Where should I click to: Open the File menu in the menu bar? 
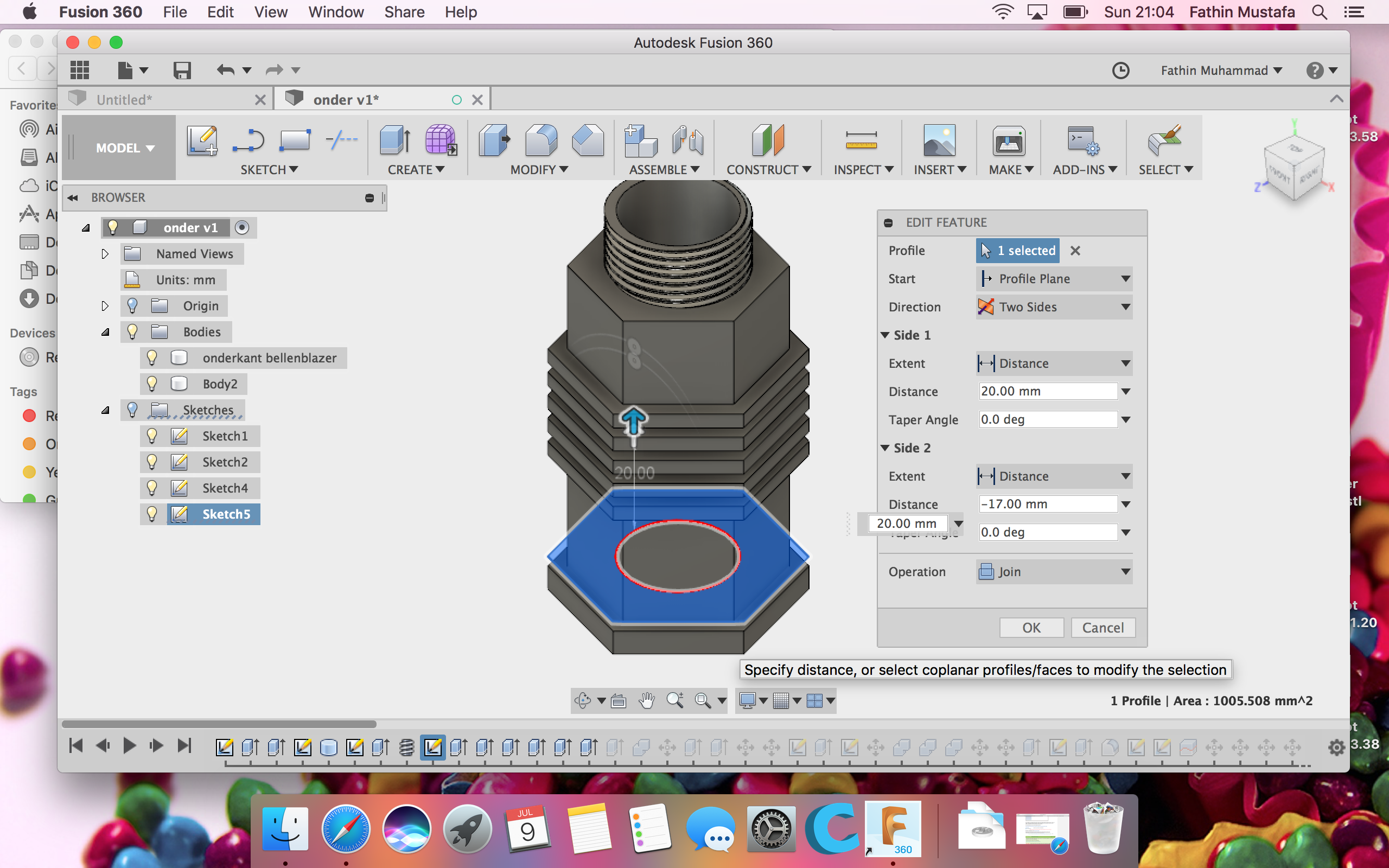click(175, 12)
